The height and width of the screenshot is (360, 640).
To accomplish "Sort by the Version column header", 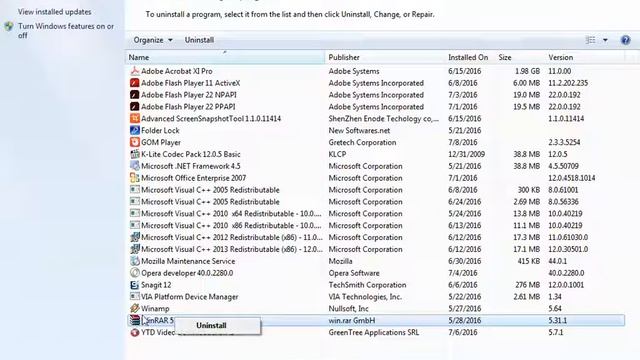I will click(585, 58).
